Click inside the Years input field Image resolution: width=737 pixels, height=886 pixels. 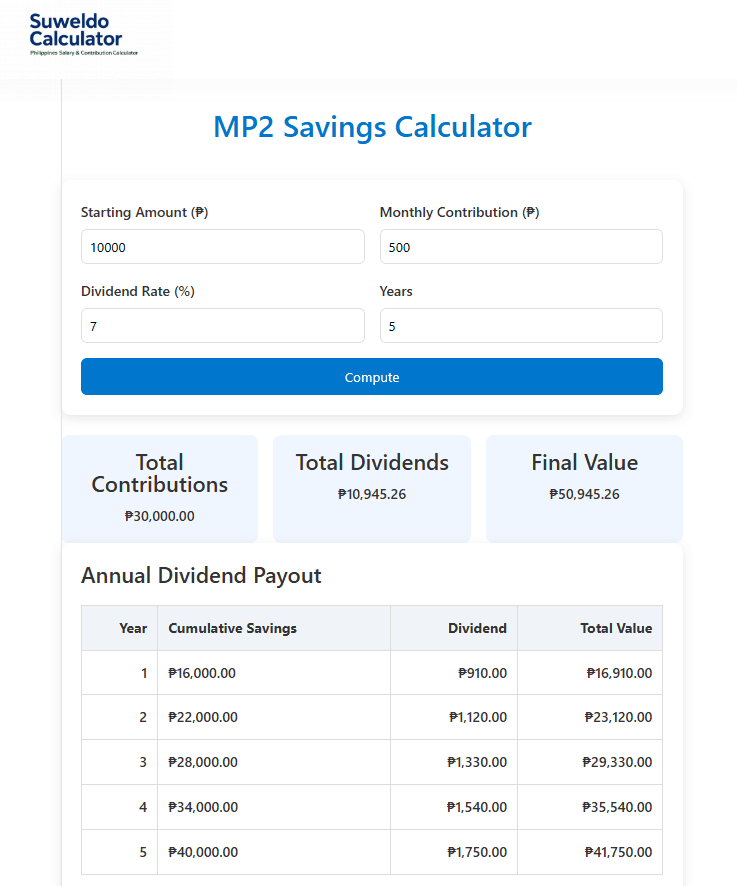tap(520, 325)
